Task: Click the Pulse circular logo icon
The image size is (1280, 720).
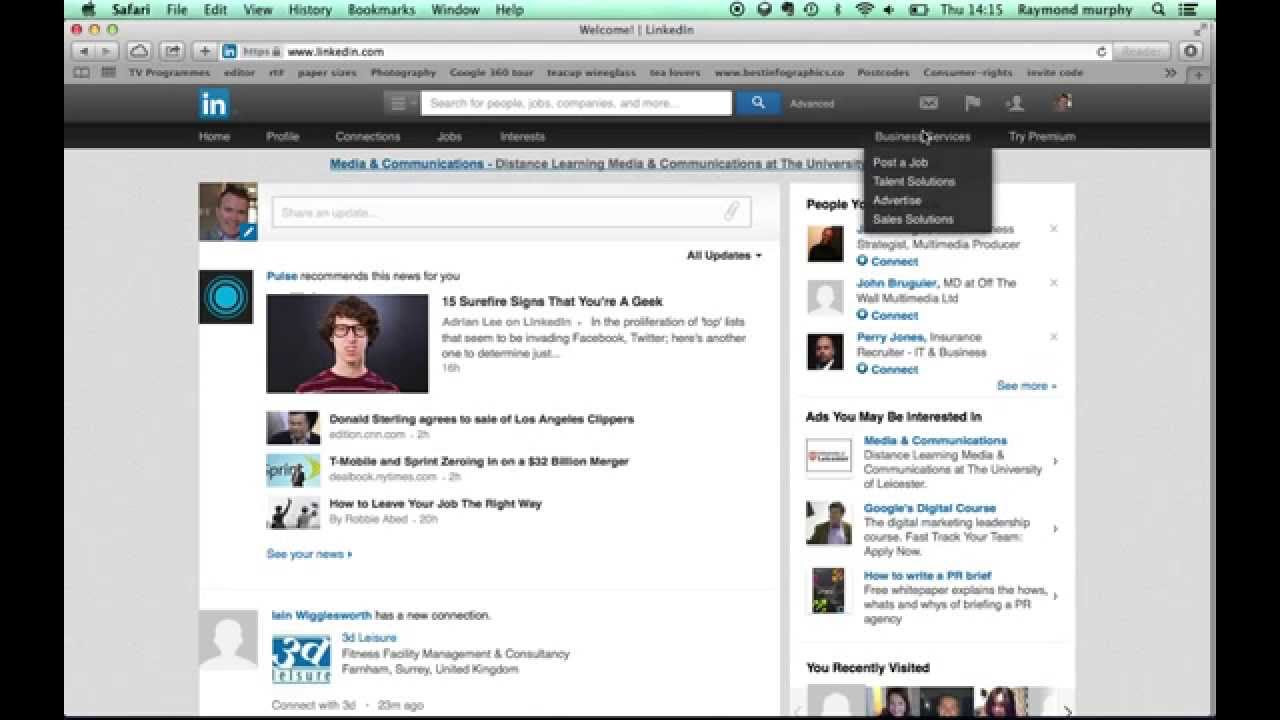Action: (x=226, y=297)
